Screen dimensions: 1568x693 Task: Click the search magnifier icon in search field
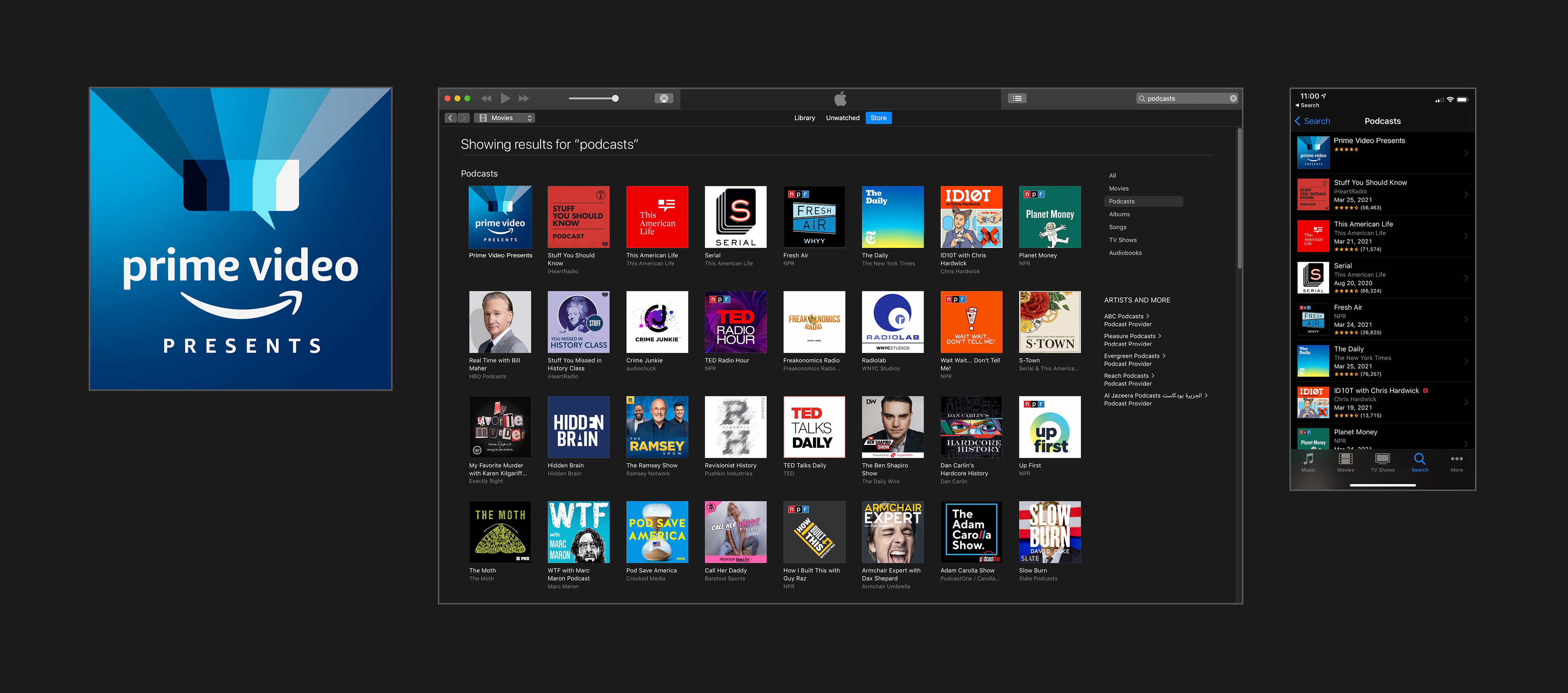tap(1142, 98)
